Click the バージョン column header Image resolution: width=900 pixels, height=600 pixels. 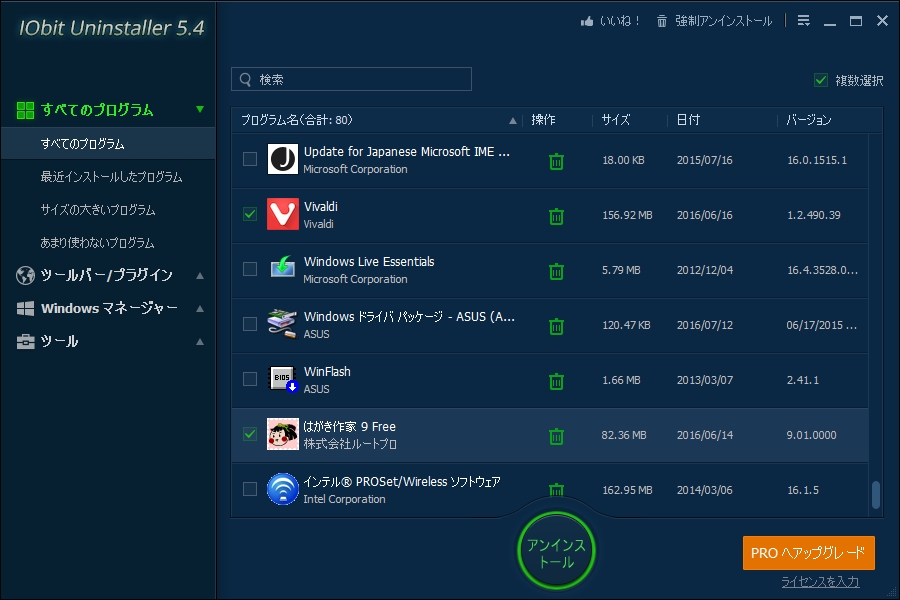click(x=808, y=120)
